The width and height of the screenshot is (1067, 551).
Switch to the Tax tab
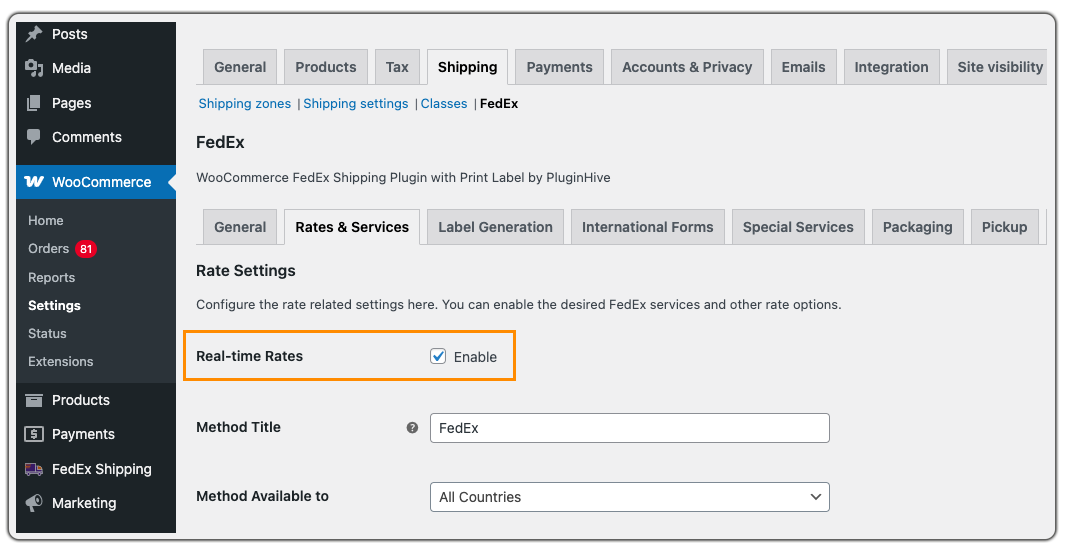click(x=397, y=67)
